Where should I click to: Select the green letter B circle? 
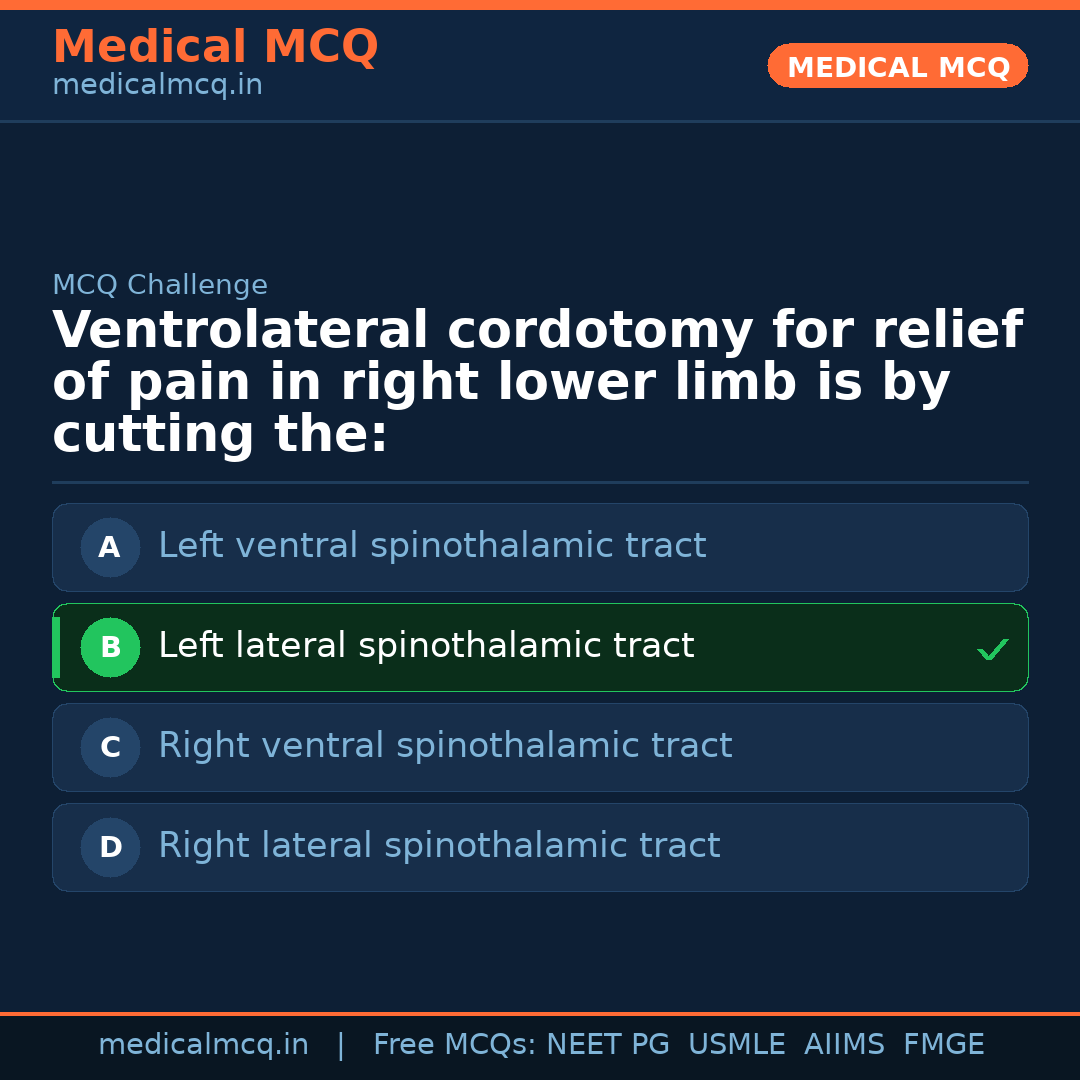coord(110,647)
